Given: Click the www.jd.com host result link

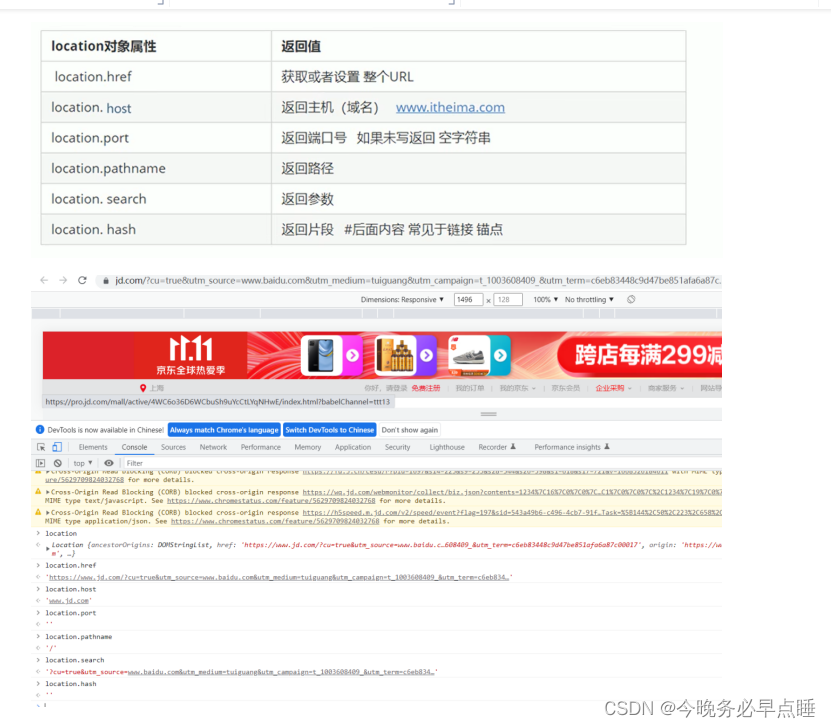Looking at the screenshot, I should (x=69, y=601).
